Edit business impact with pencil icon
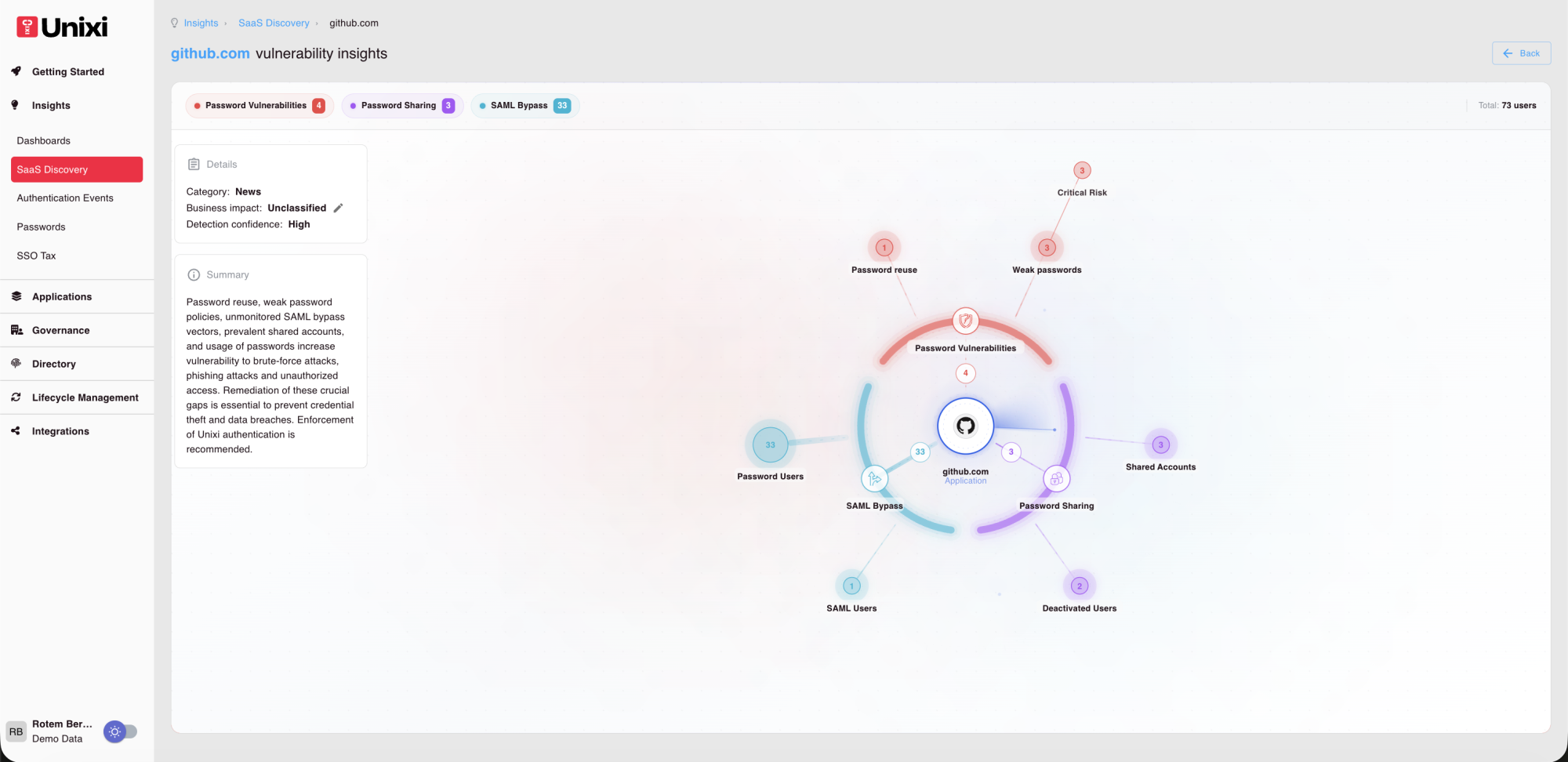Screen dimensions: 1568x762 pyautogui.click(x=338, y=208)
